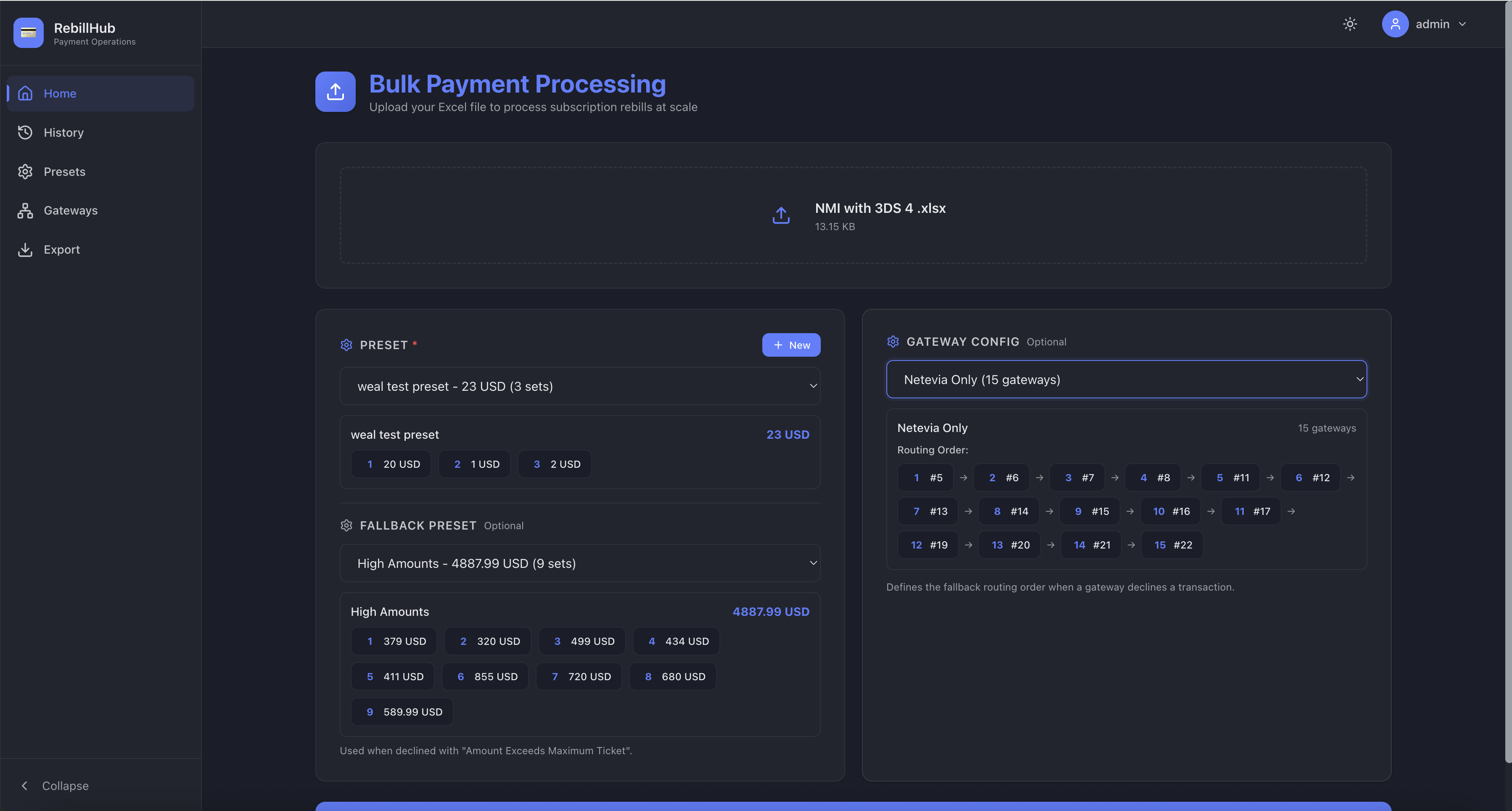Click the 4887.99 USD fallback total
Screen dimensions: 1512x811
(771, 611)
